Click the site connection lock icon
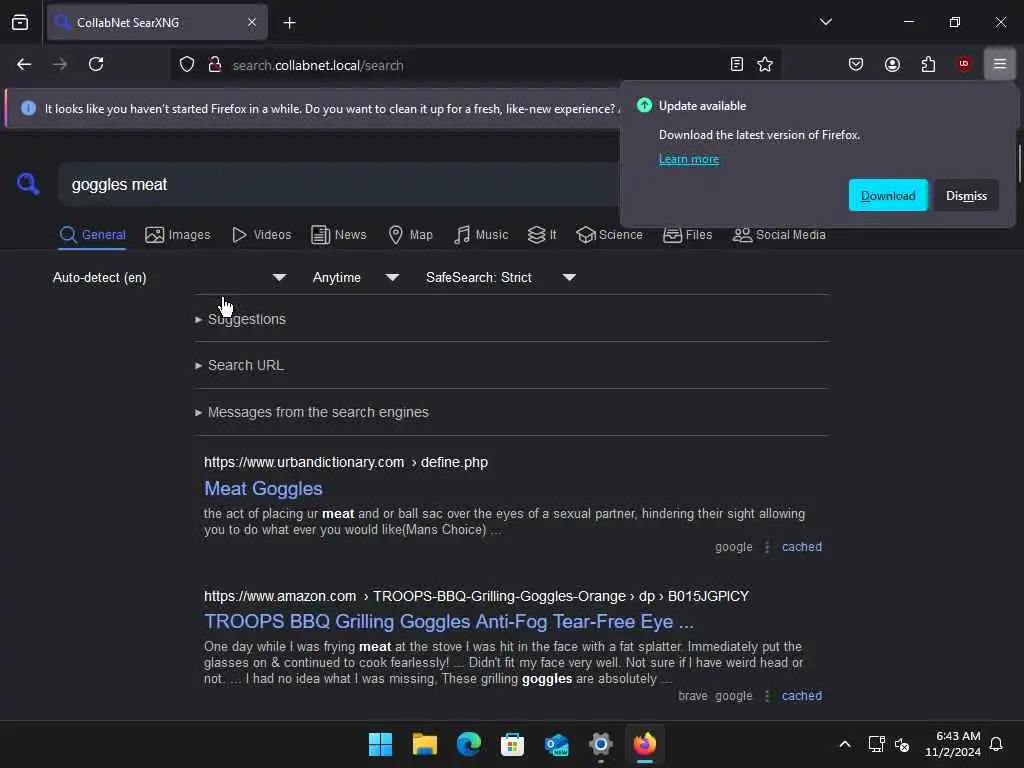The height and width of the screenshot is (768, 1024). coord(214,65)
